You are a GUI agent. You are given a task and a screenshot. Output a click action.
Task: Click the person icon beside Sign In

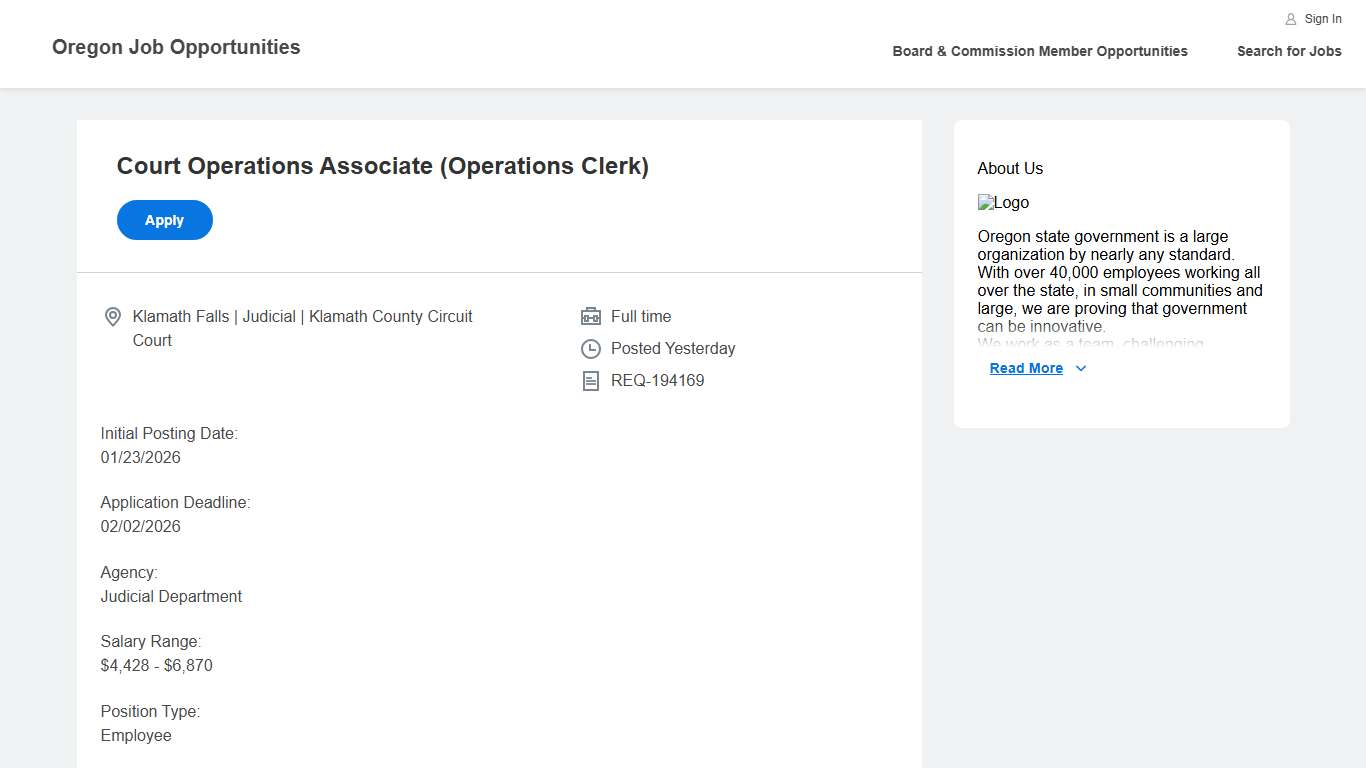pos(1288,18)
